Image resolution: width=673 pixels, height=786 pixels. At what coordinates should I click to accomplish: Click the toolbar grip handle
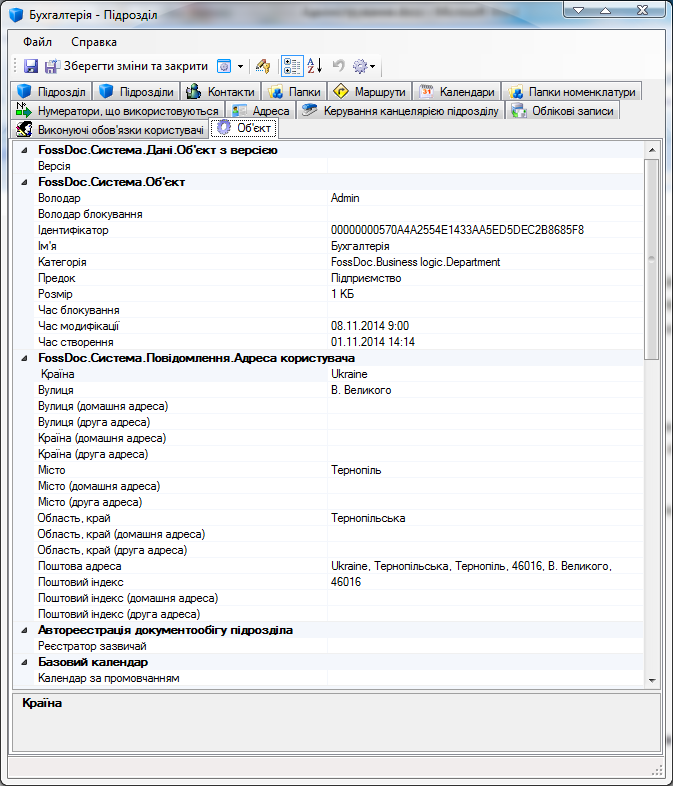(x=16, y=66)
